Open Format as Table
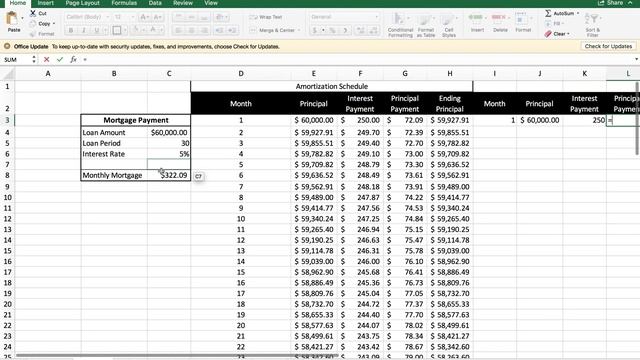The width and height of the screenshot is (640, 360). click(x=426, y=25)
